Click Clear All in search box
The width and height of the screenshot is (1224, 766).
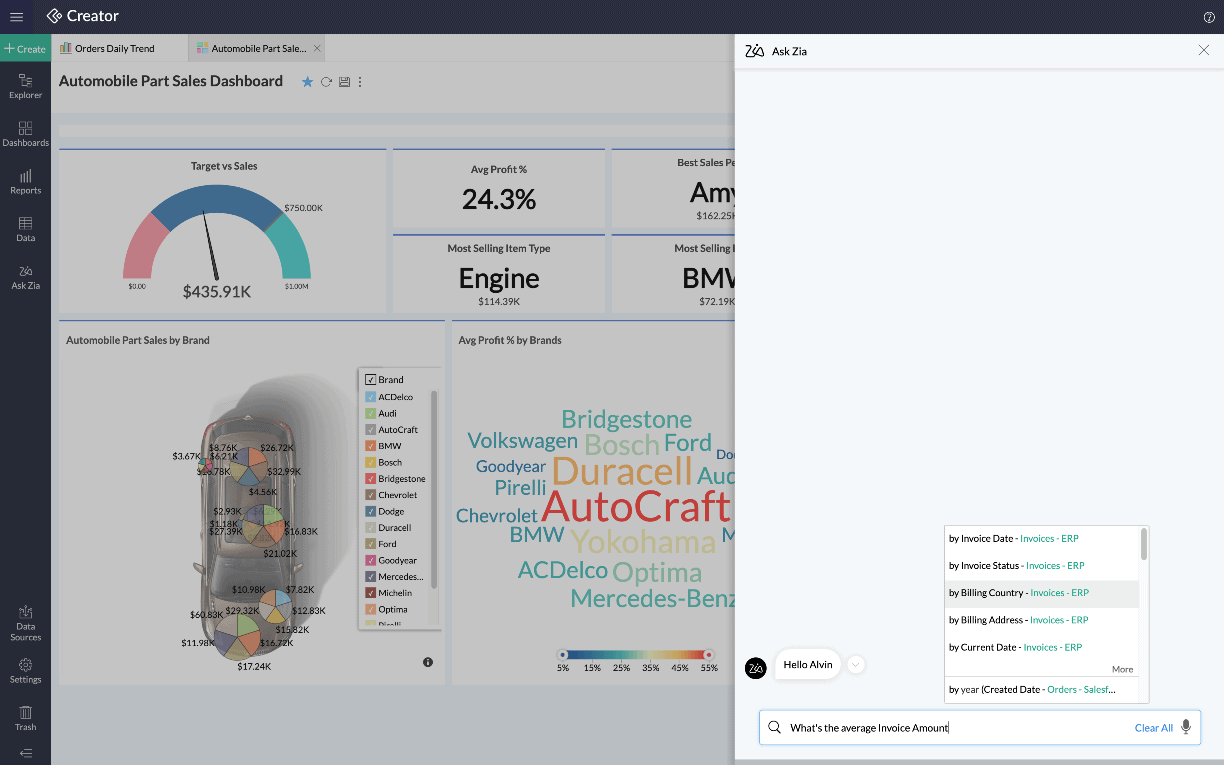1153,728
